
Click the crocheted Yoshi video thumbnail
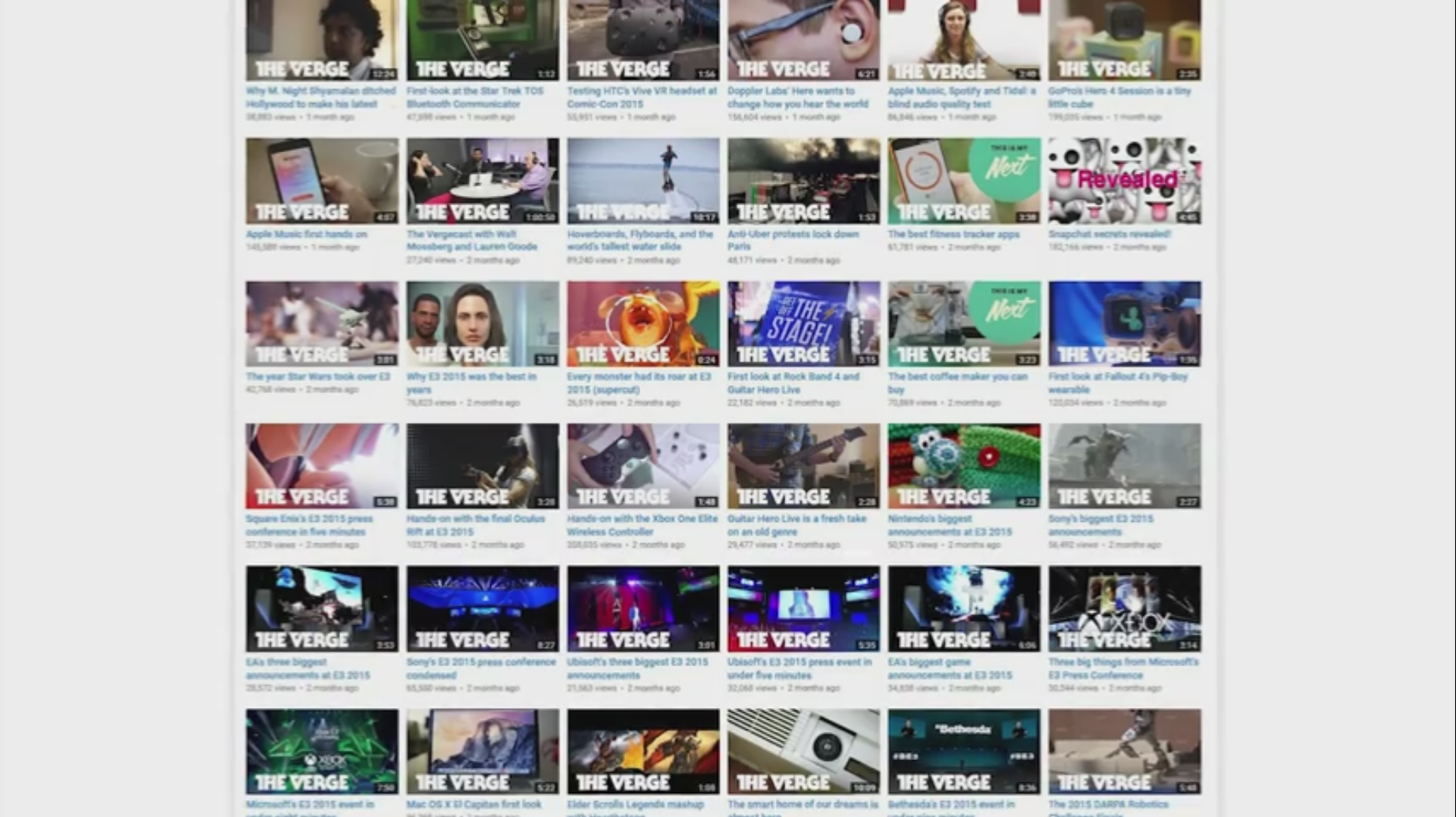pyautogui.click(x=964, y=466)
